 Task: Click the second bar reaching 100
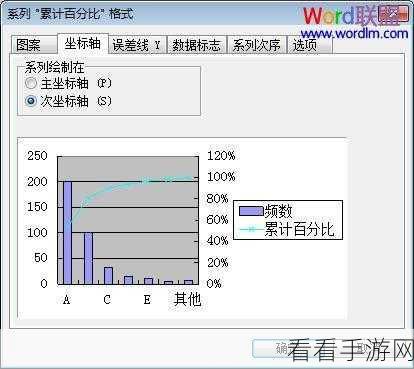point(88,258)
